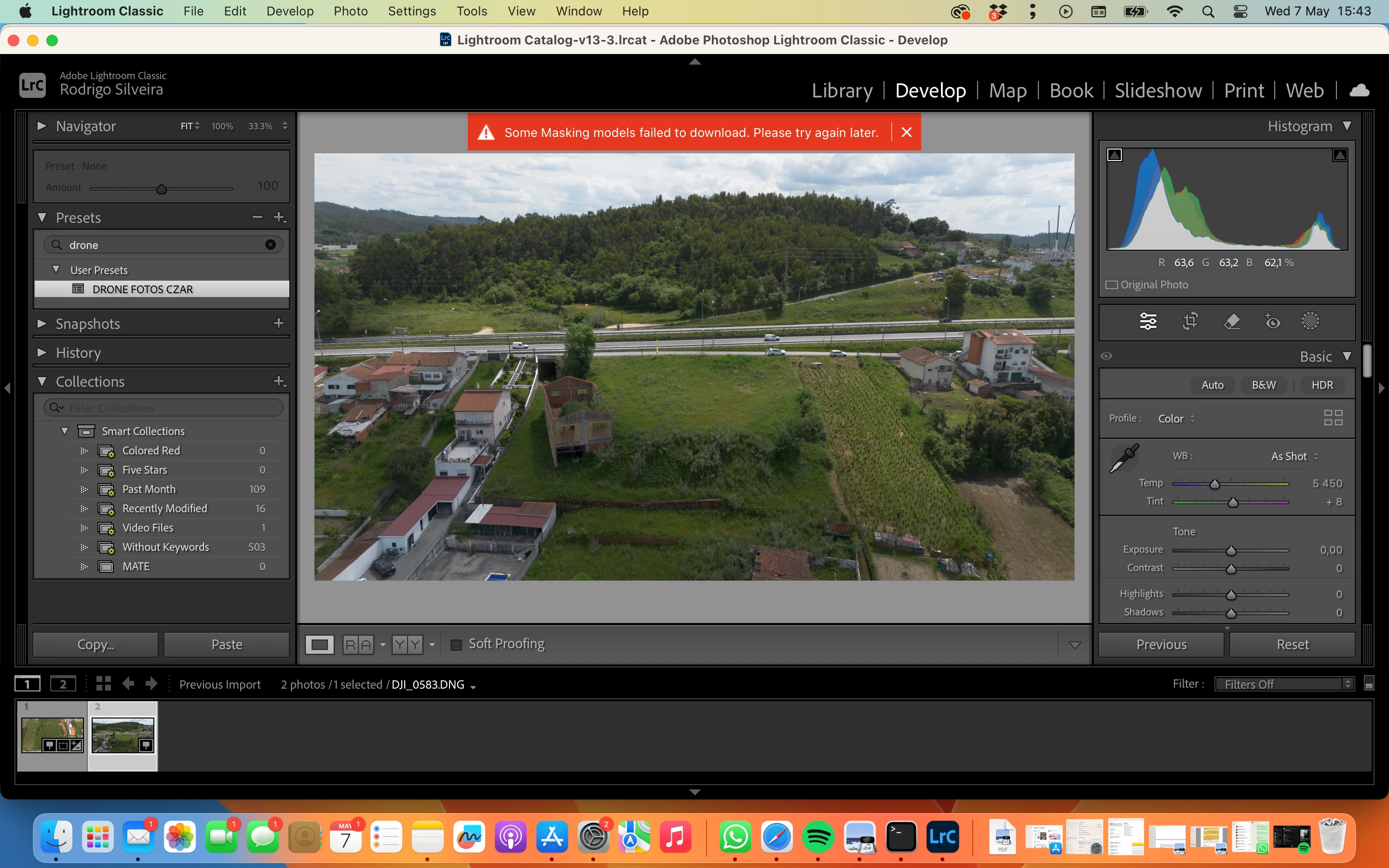
Task: Select the Crop overlay tool icon
Action: (1190, 321)
